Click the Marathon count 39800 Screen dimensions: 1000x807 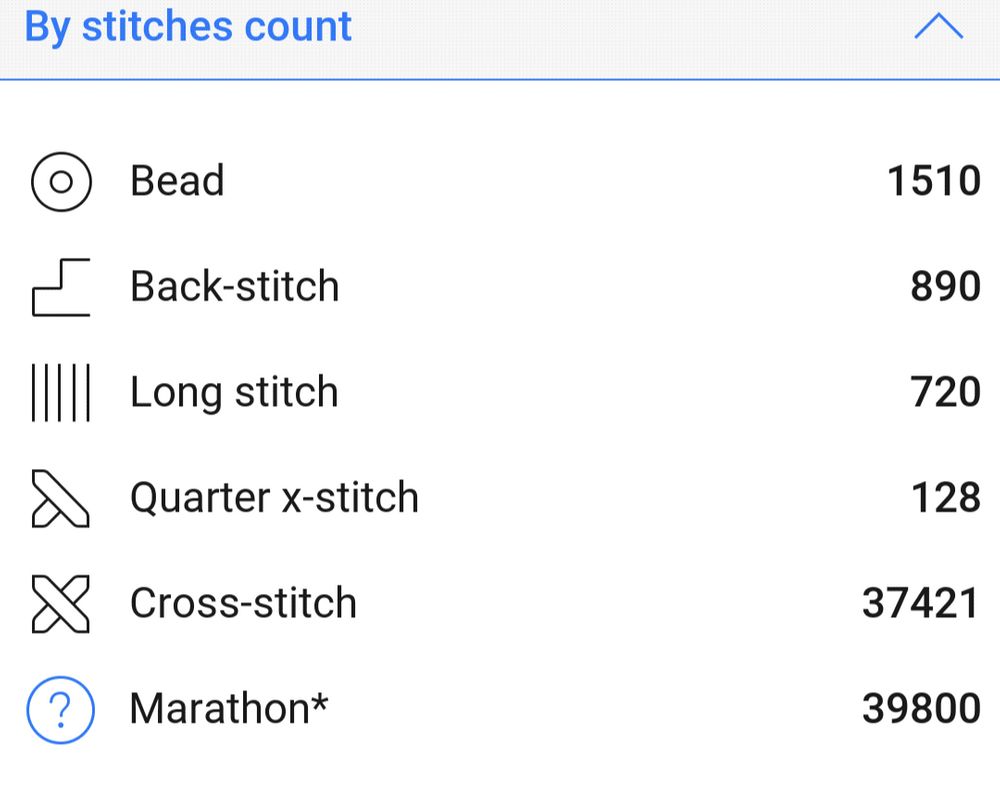[x=920, y=709]
